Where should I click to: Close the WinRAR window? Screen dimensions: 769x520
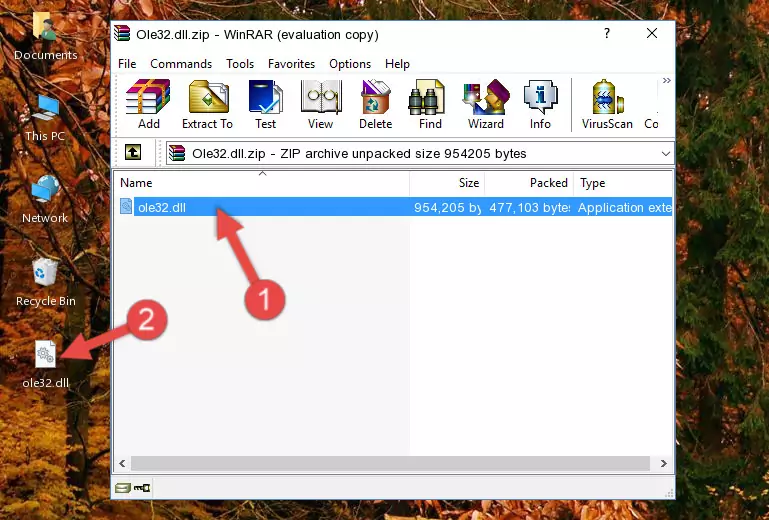click(x=652, y=33)
